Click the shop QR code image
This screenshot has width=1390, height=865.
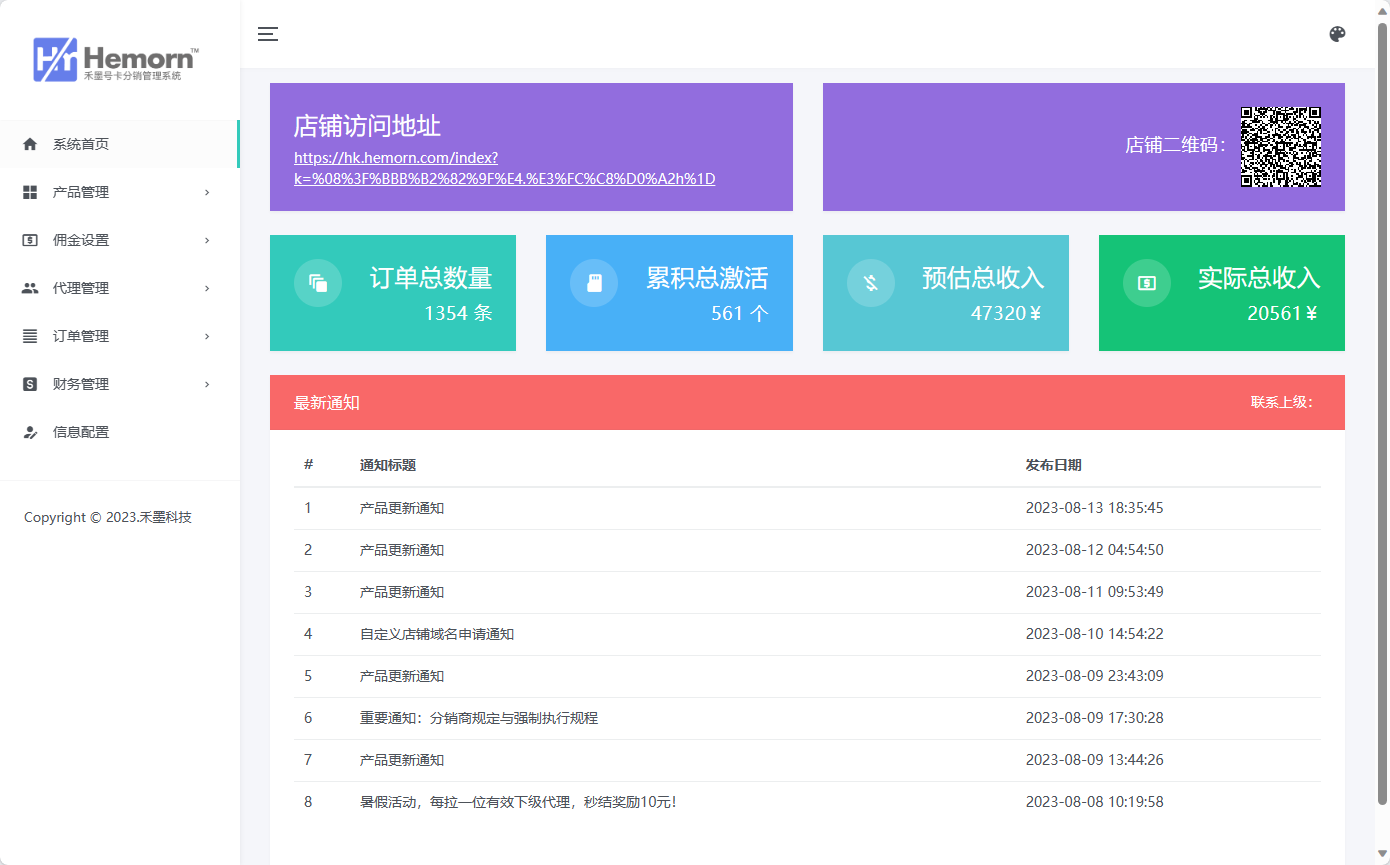pos(1281,147)
